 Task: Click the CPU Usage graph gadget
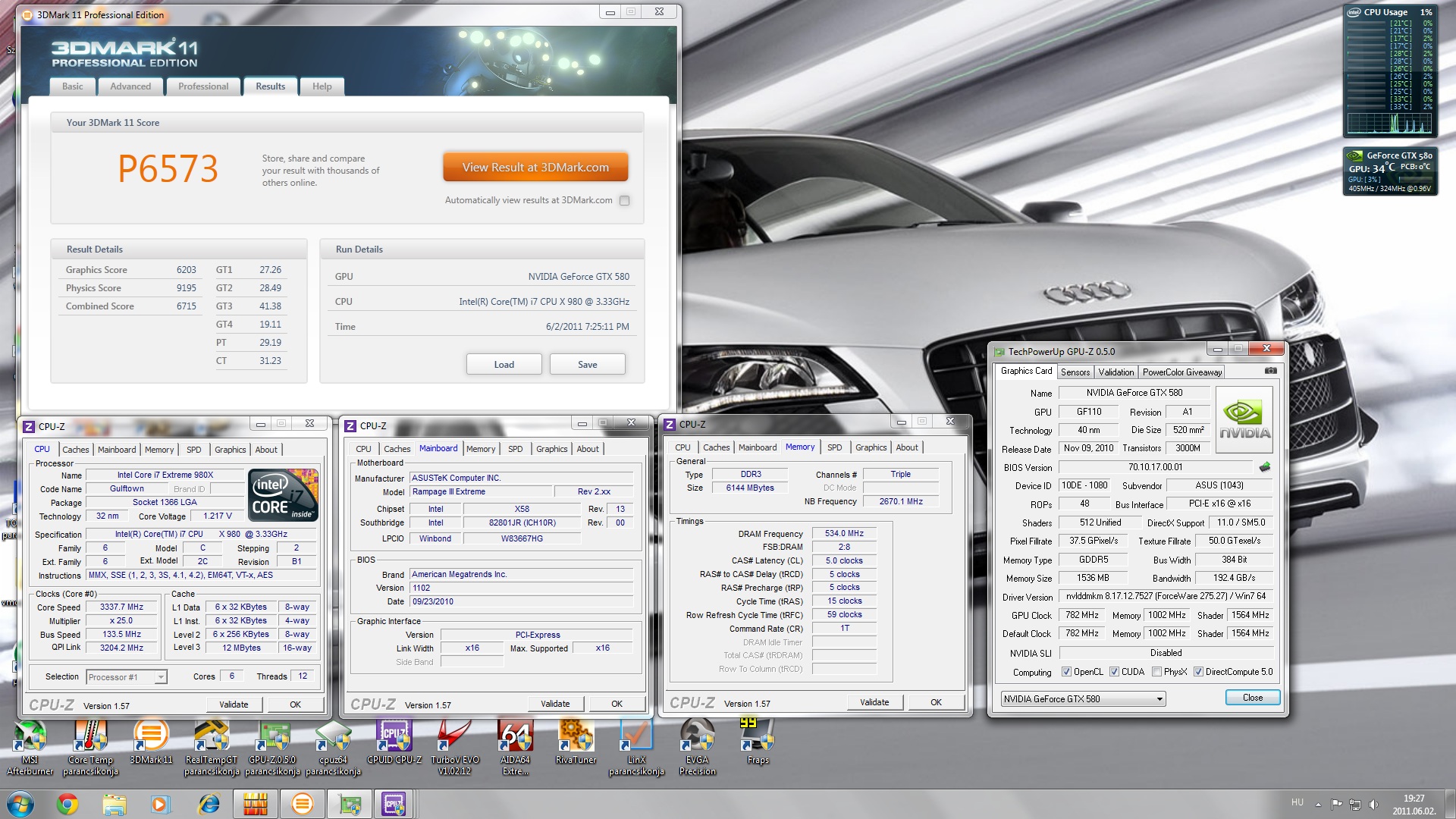click(1389, 123)
